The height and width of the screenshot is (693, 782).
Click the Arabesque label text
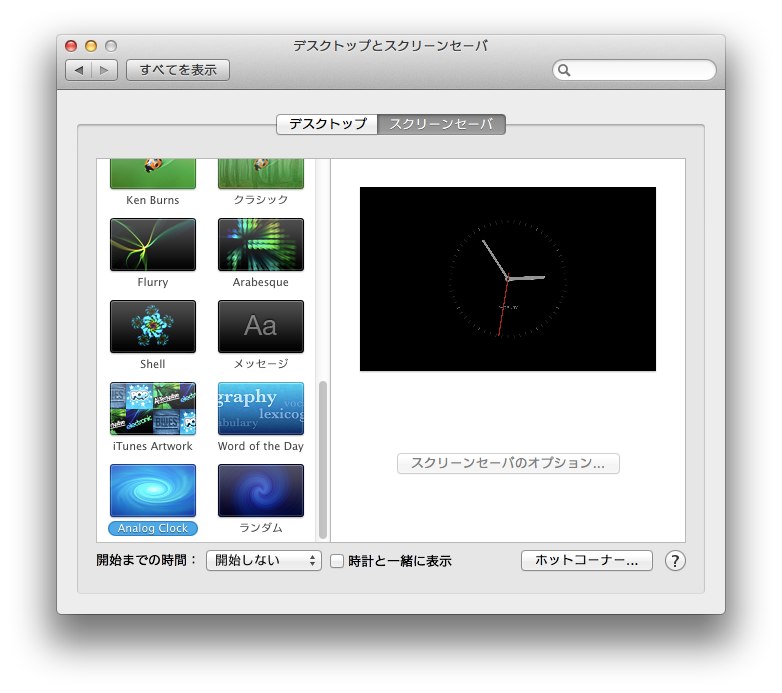260,282
